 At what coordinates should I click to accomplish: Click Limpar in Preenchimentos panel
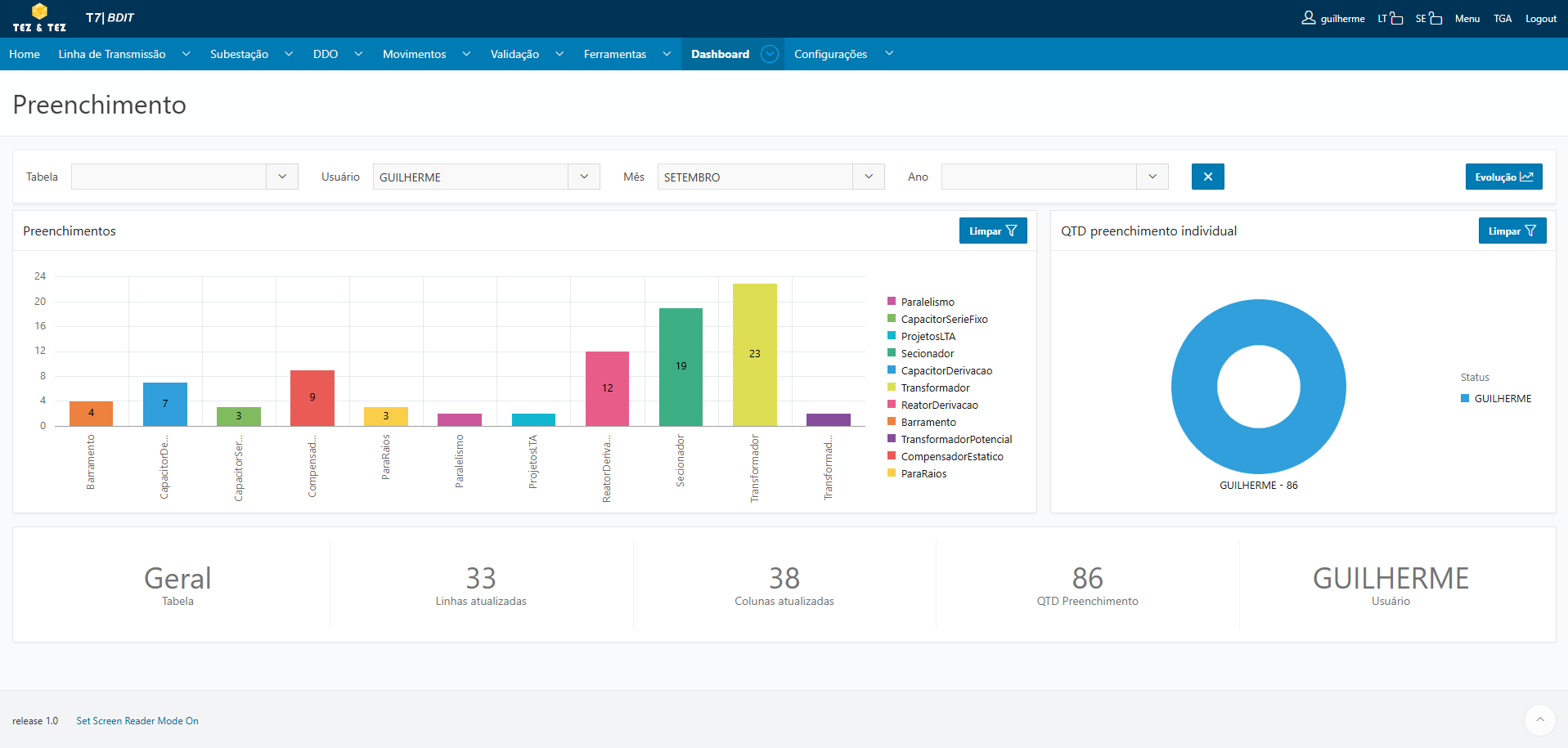coord(992,231)
